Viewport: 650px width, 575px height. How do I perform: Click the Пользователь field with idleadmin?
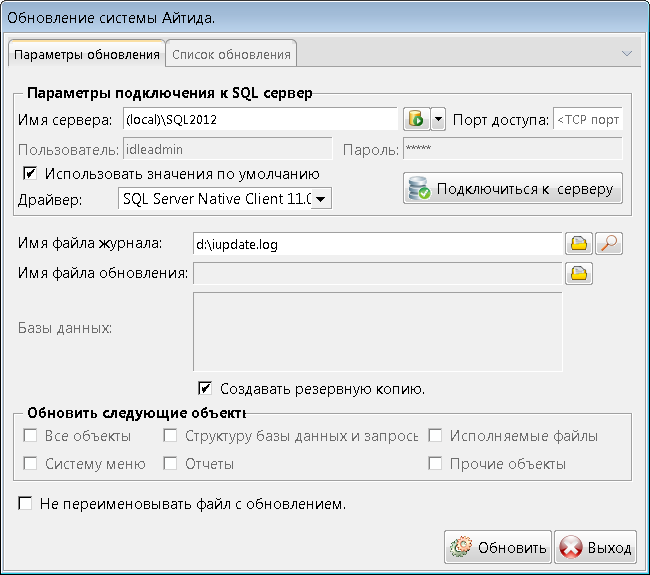228,149
